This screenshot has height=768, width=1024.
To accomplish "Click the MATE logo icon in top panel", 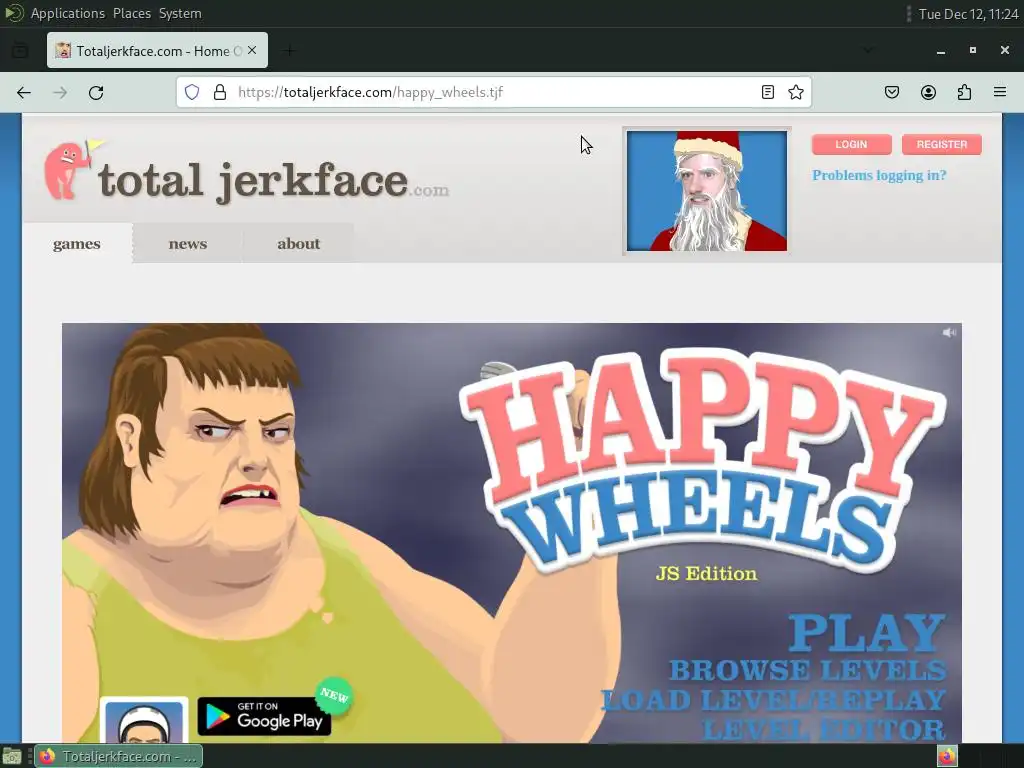I will coord(14,13).
